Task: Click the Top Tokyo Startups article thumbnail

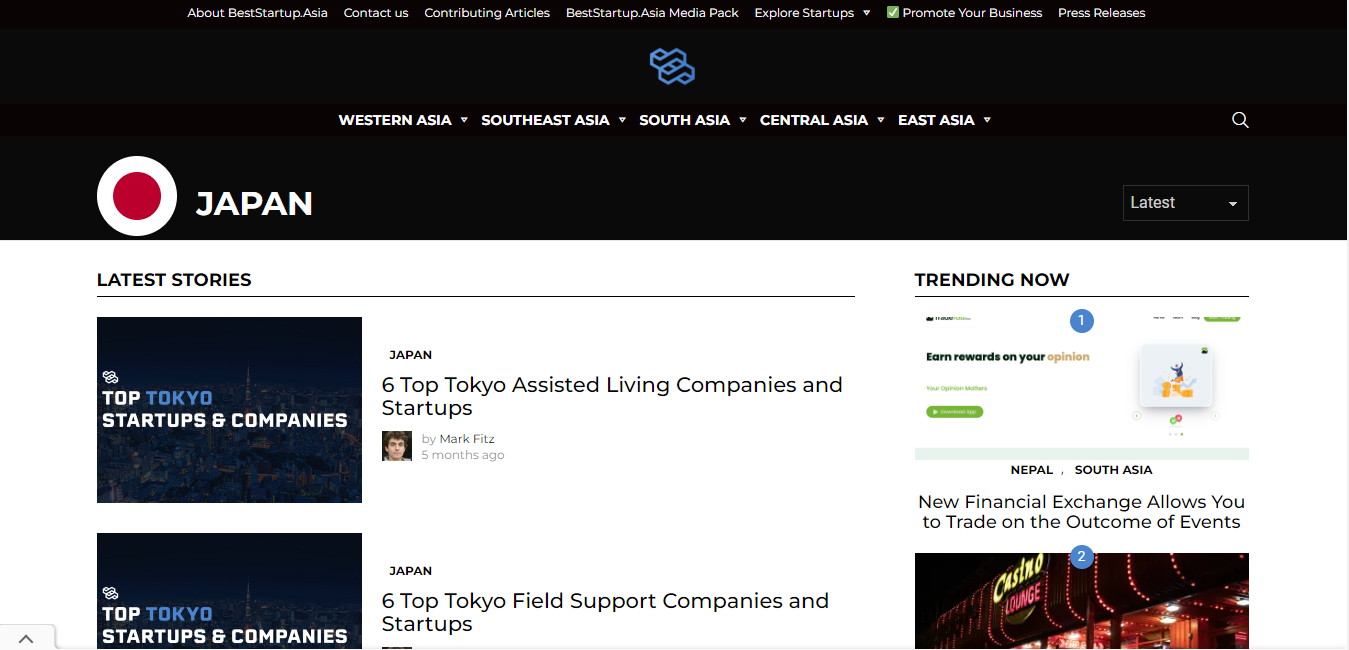Action: [229, 410]
